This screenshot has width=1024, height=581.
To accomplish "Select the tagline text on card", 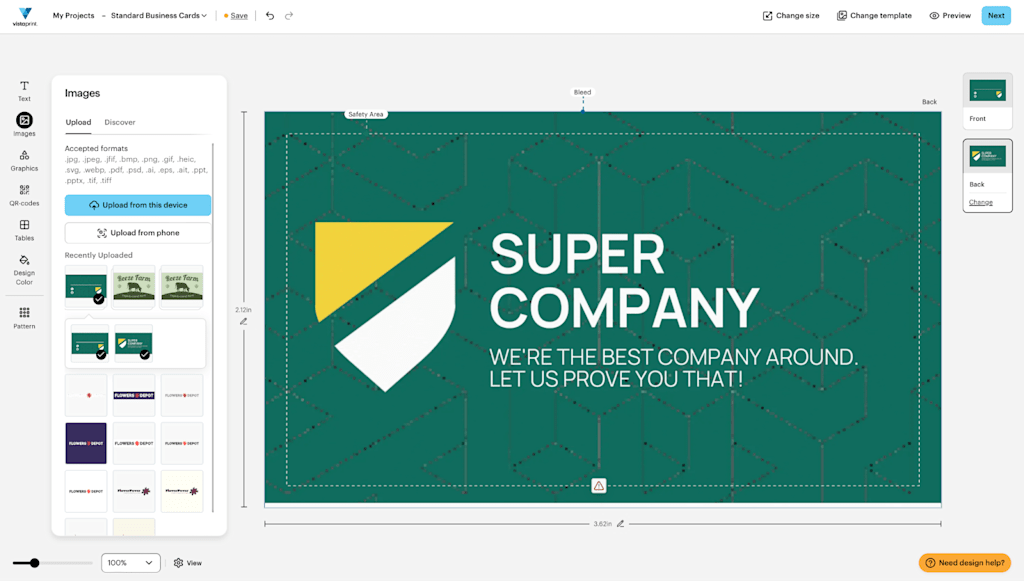I will pyautogui.click(x=673, y=368).
